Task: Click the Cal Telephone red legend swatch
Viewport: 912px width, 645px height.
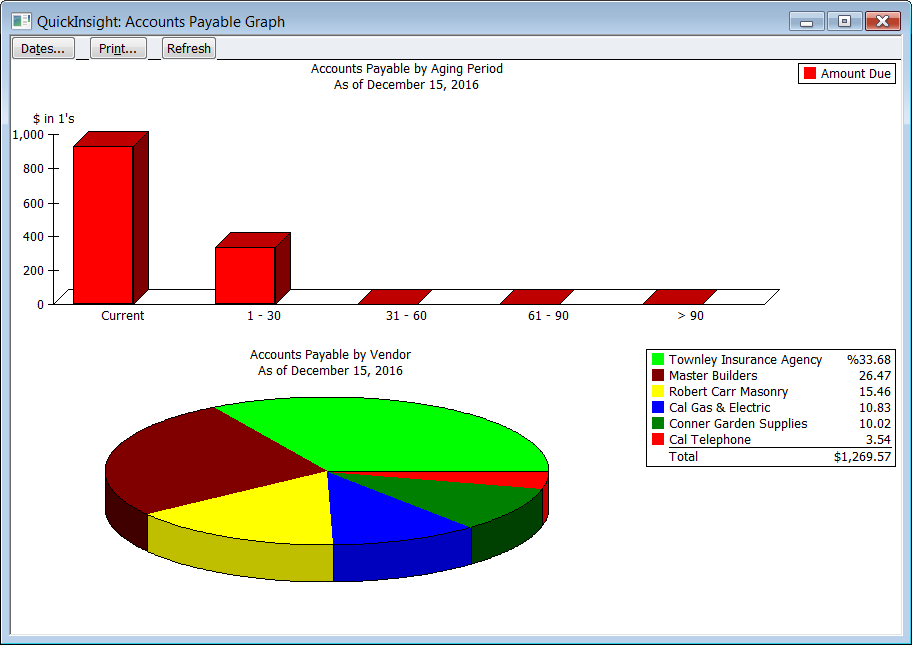Action: pos(658,440)
